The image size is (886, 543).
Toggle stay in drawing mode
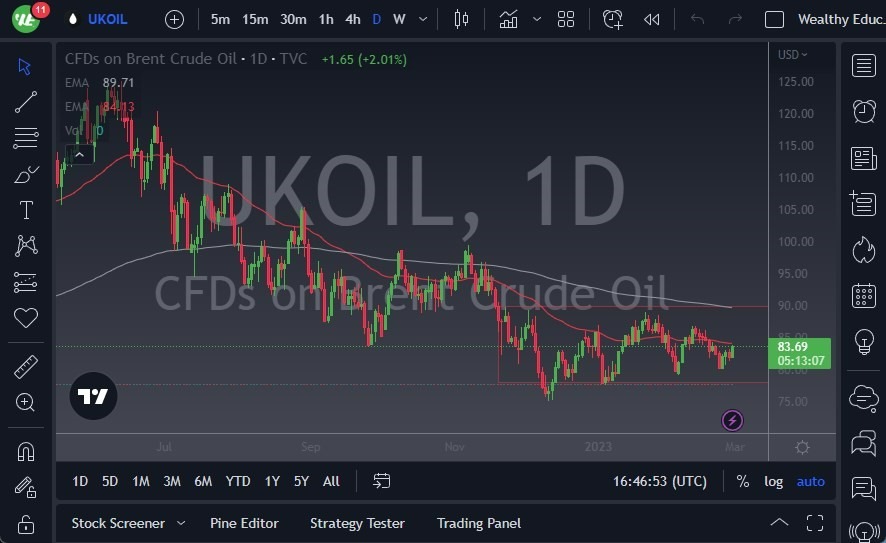click(x=25, y=487)
